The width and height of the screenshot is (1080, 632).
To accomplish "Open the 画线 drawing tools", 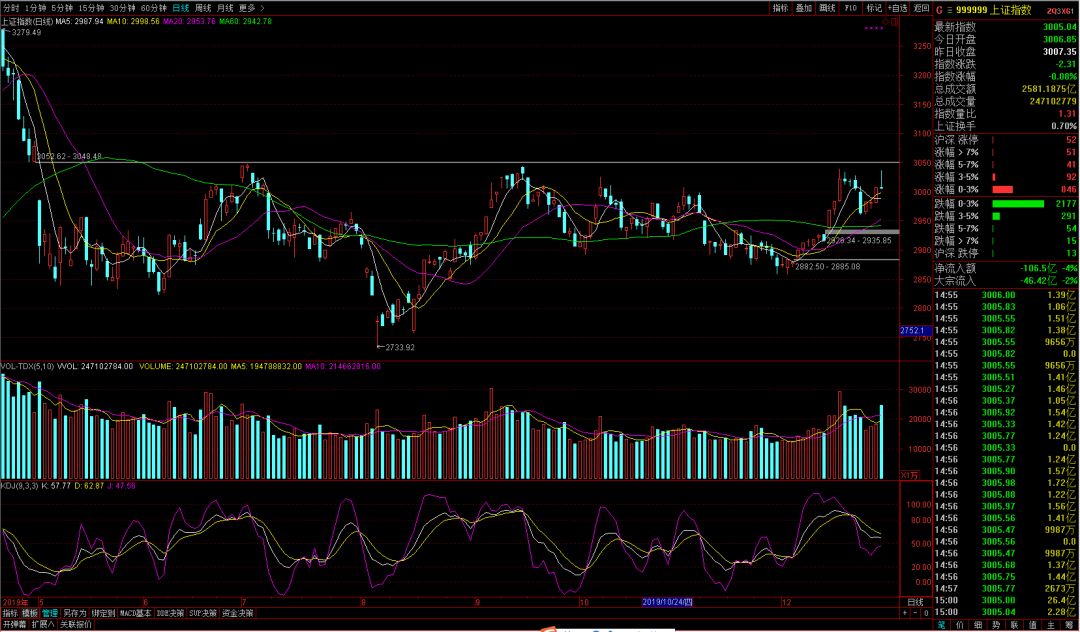I will click(827, 7).
